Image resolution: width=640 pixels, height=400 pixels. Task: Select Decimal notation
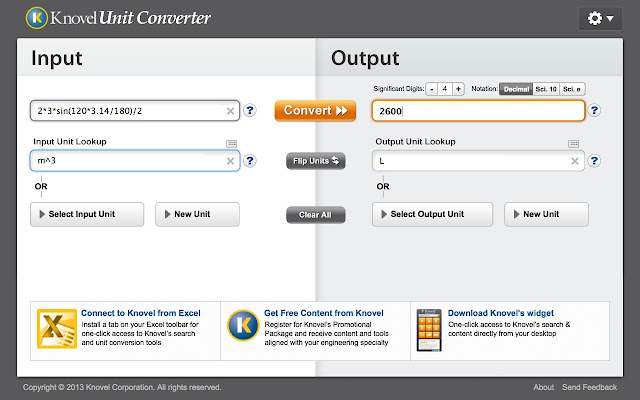pyautogui.click(x=516, y=89)
